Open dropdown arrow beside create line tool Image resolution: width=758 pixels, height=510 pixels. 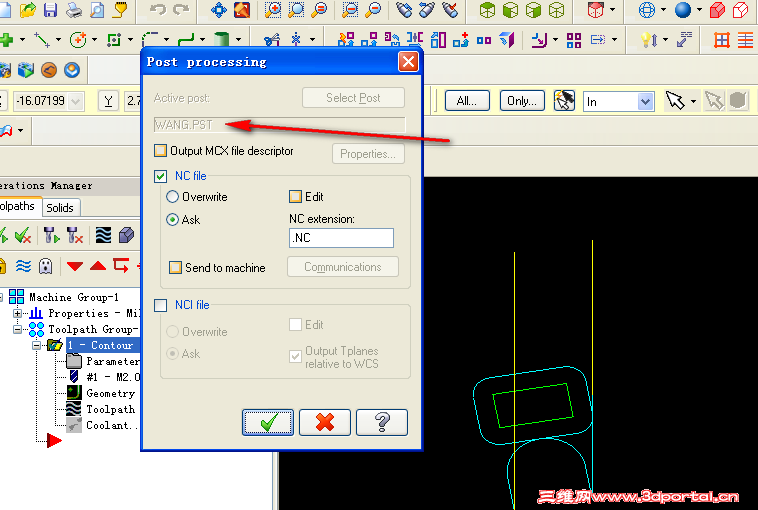[58, 40]
